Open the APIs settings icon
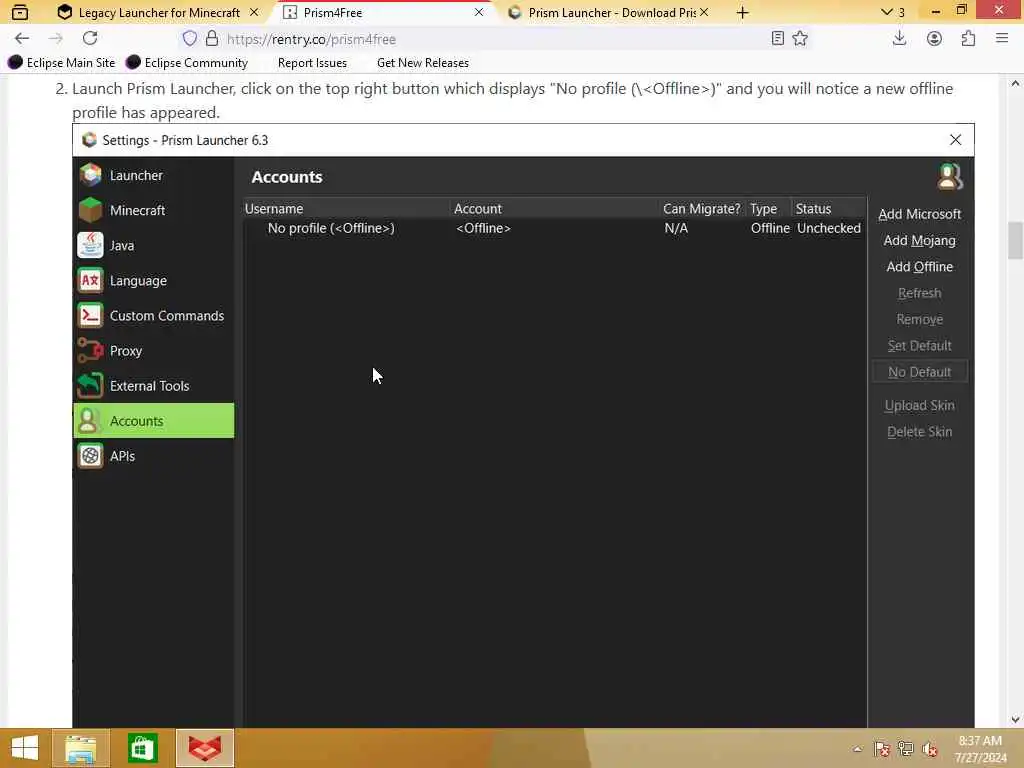Image resolution: width=1024 pixels, height=768 pixels. [x=90, y=456]
